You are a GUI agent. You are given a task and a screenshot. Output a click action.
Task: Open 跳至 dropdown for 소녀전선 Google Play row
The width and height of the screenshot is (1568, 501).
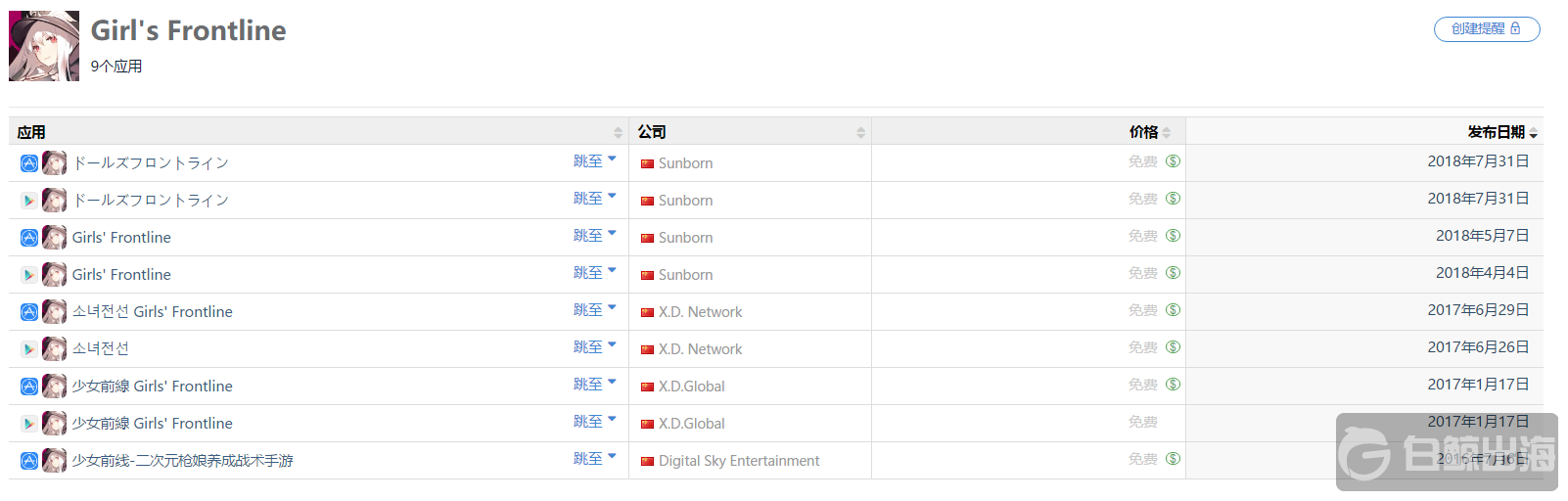click(x=594, y=347)
